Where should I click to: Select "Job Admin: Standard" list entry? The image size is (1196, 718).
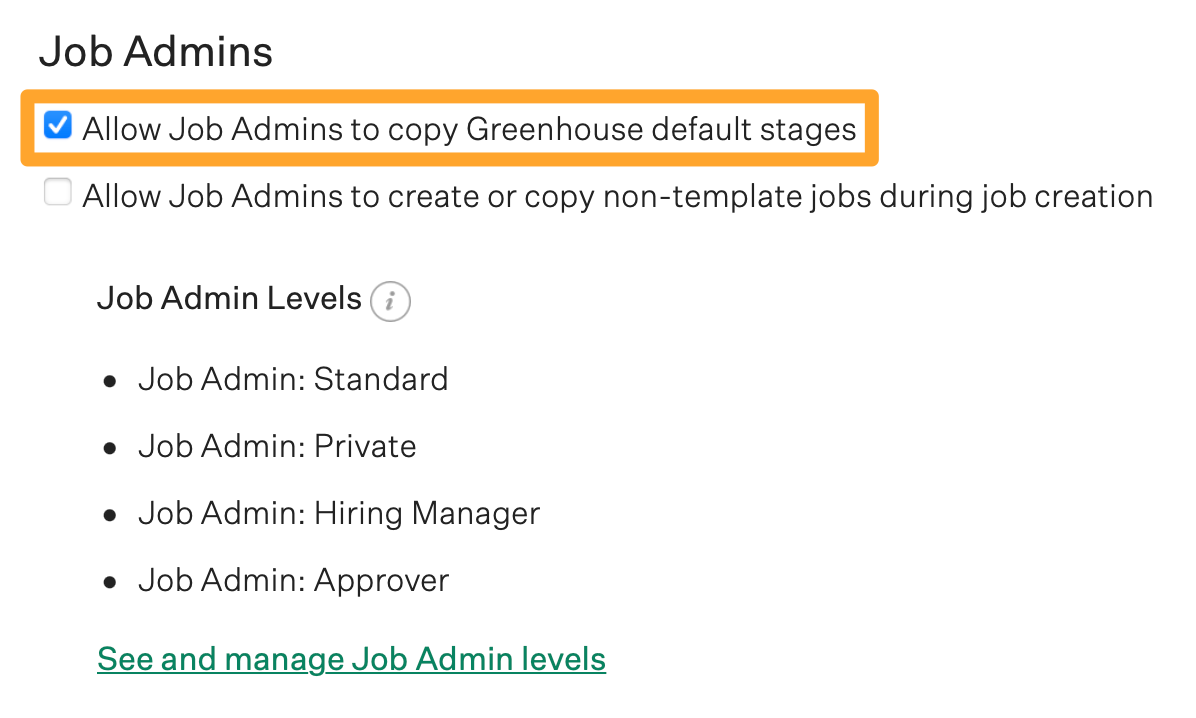[292, 379]
